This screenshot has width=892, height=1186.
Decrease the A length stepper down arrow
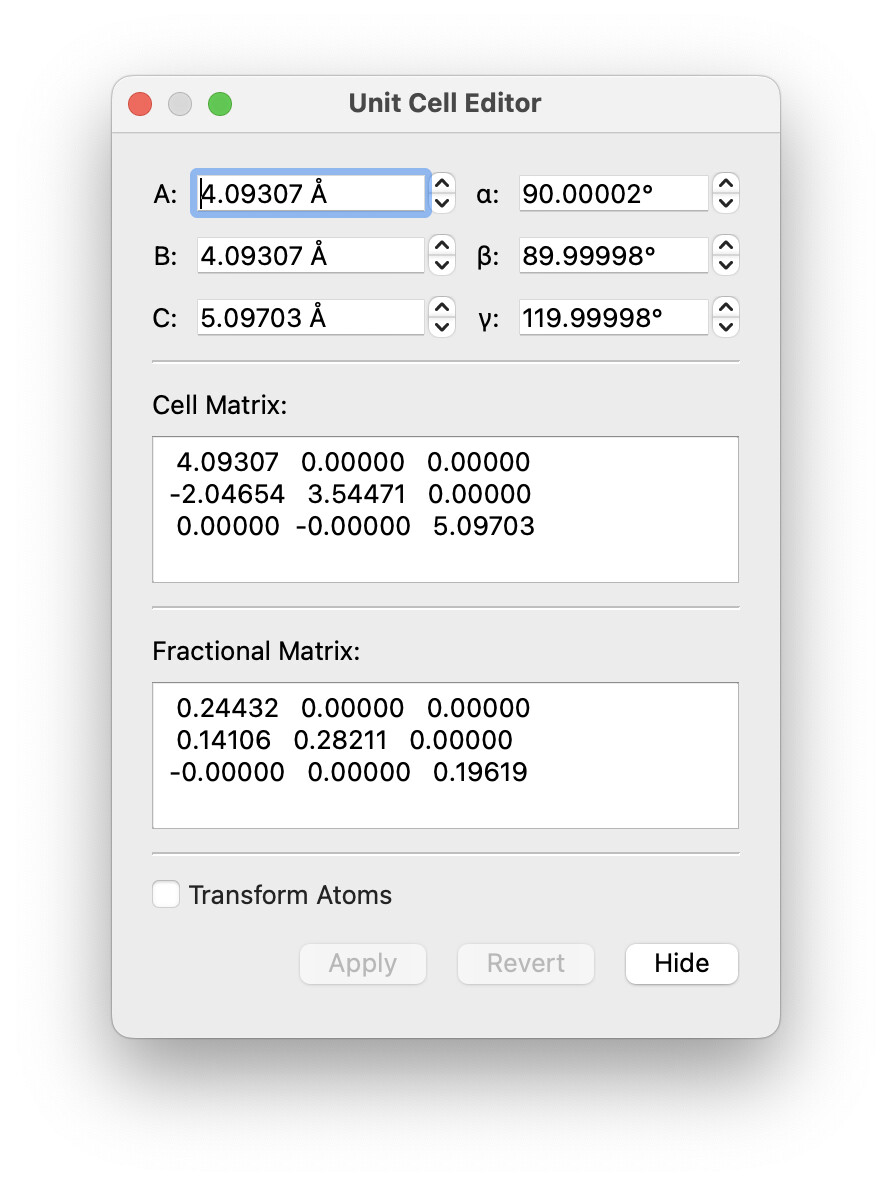pyautogui.click(x=443, y=203)
